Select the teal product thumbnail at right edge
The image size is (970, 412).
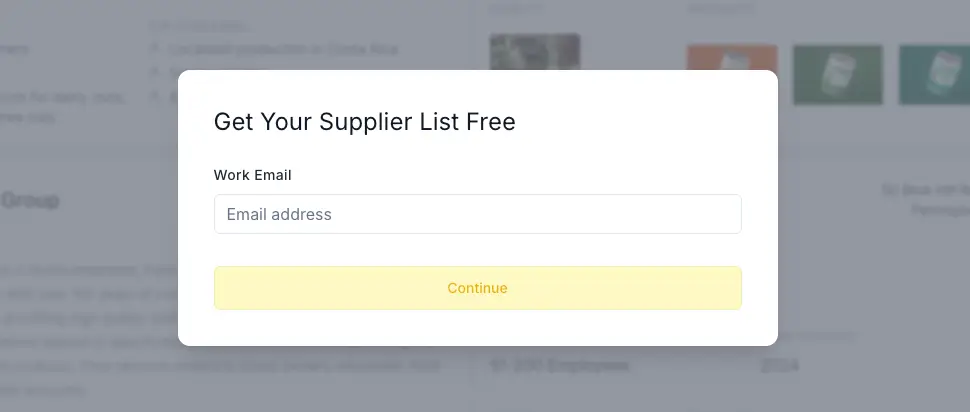coord(935,73)
